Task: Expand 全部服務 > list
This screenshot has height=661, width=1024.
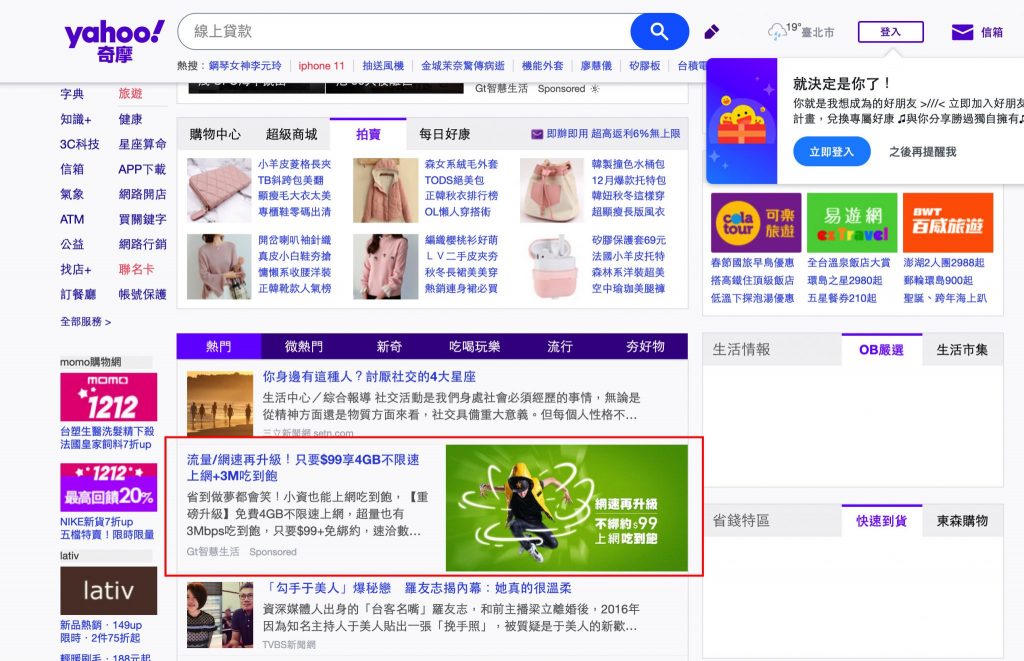Action: click(86, 321)
